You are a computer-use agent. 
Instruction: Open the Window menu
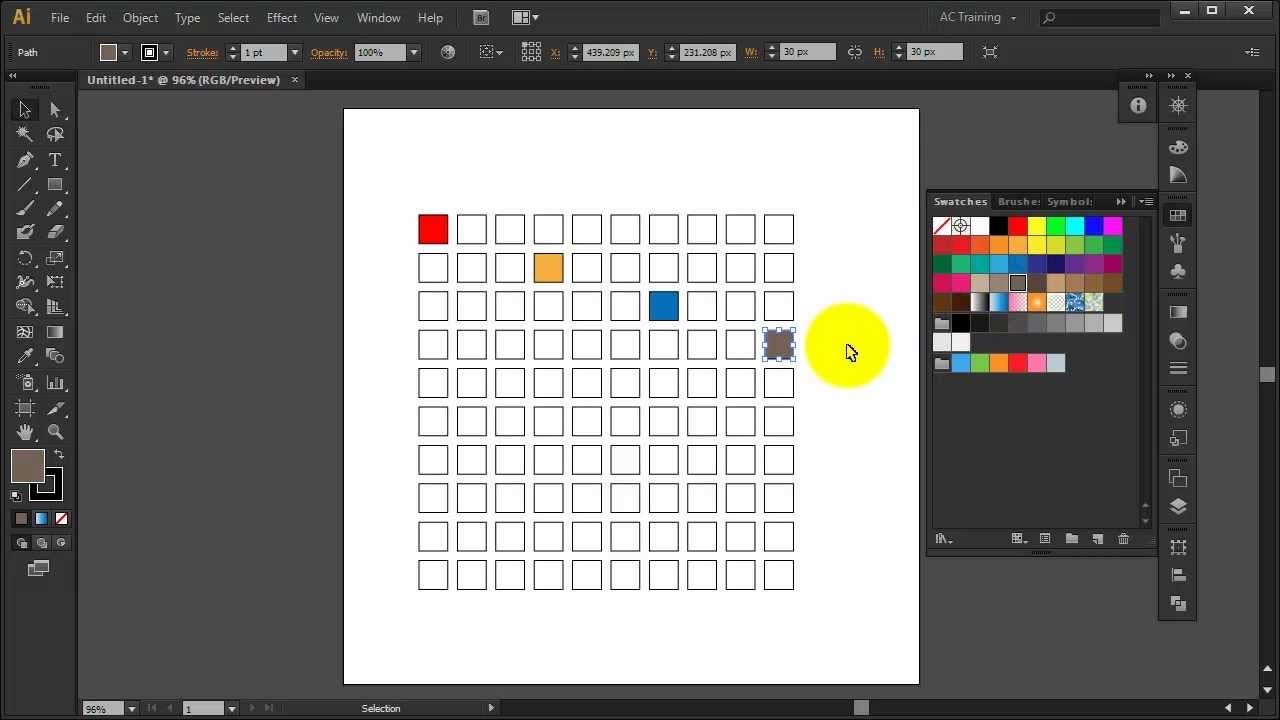point(379,17)
